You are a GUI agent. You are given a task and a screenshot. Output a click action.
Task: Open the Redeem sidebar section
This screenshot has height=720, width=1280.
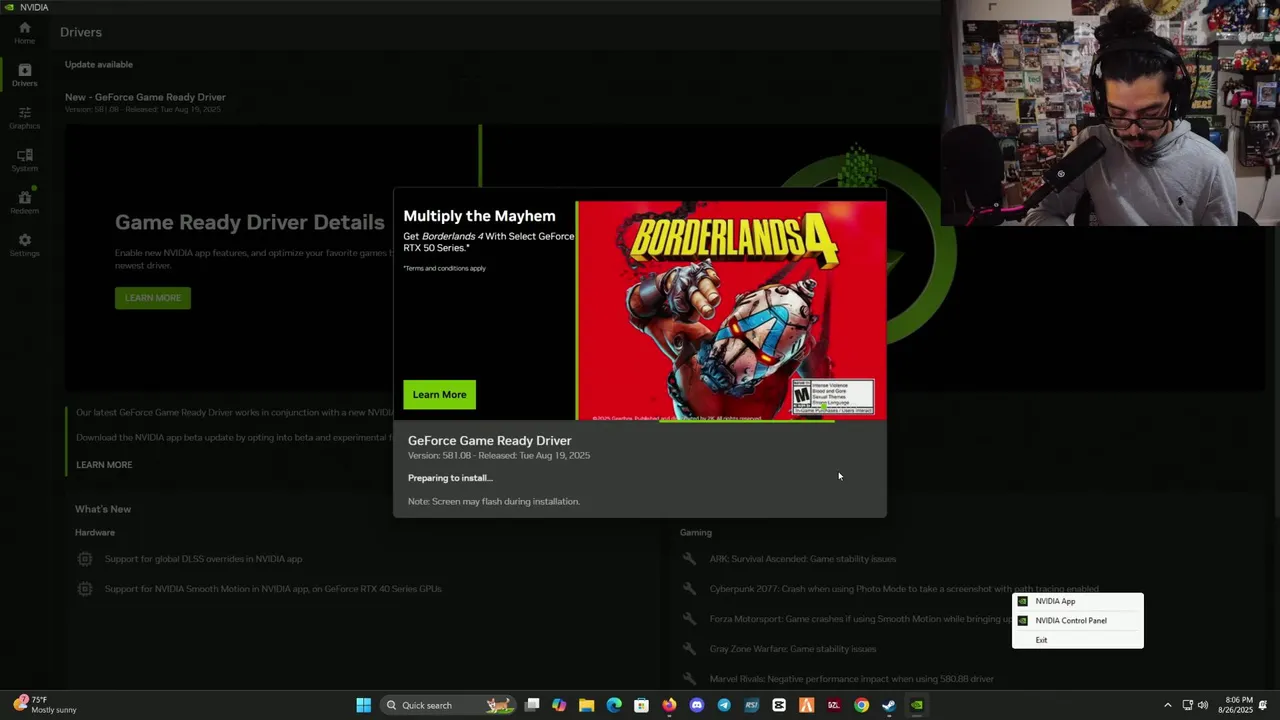click(24, 202)
